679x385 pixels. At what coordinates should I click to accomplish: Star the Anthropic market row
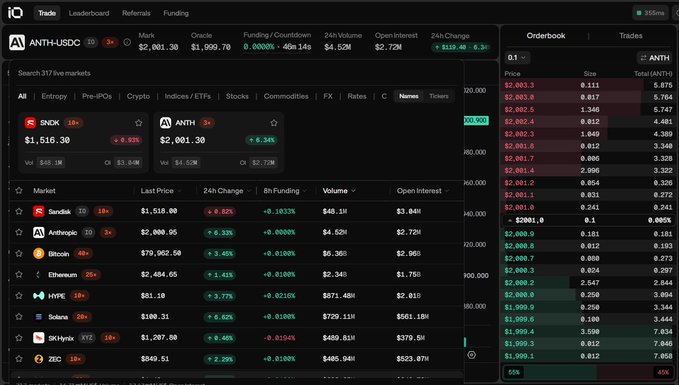19,233
